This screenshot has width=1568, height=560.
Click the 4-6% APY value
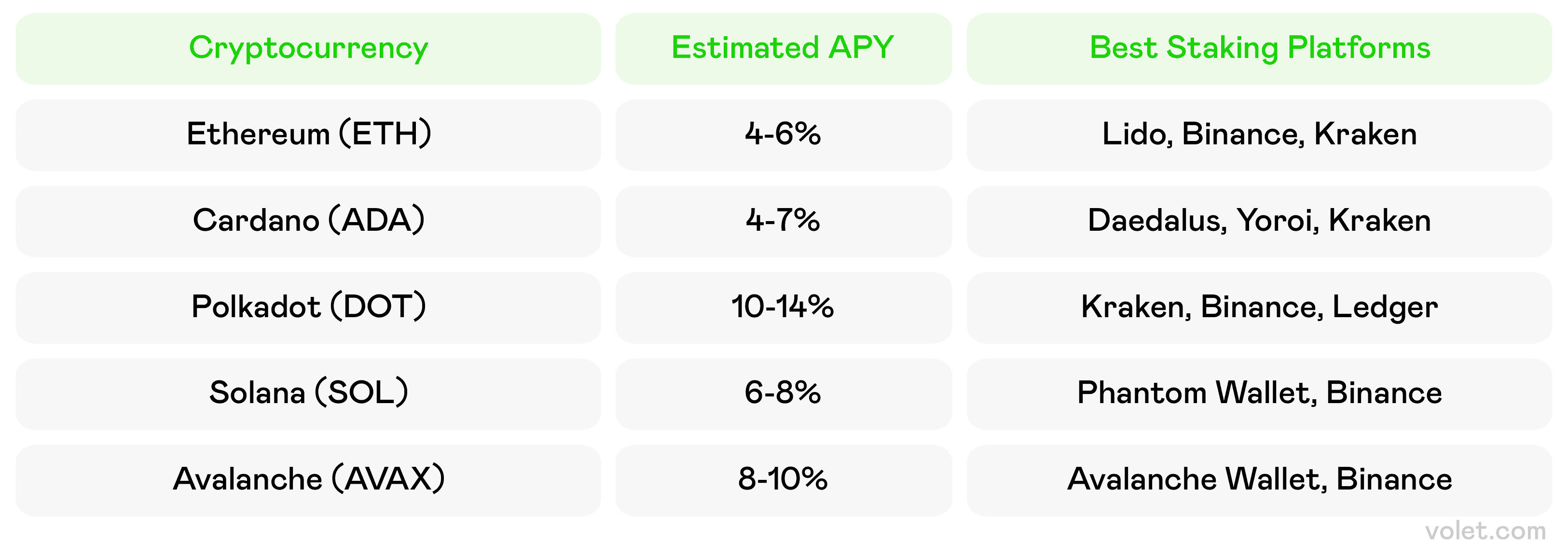tap(783, 135)
